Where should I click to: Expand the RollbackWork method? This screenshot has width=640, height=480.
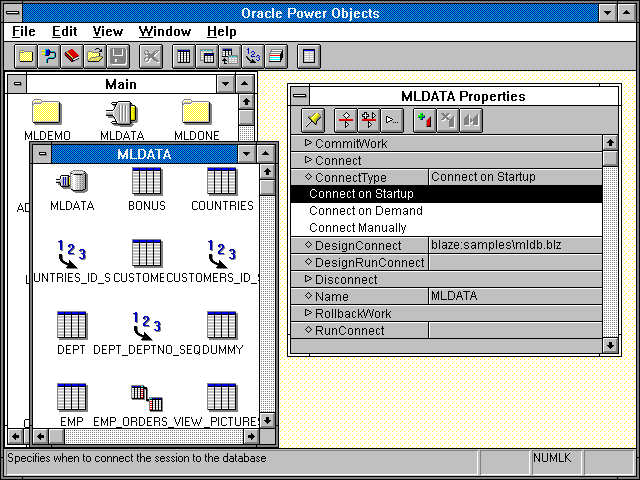(308, 313)
